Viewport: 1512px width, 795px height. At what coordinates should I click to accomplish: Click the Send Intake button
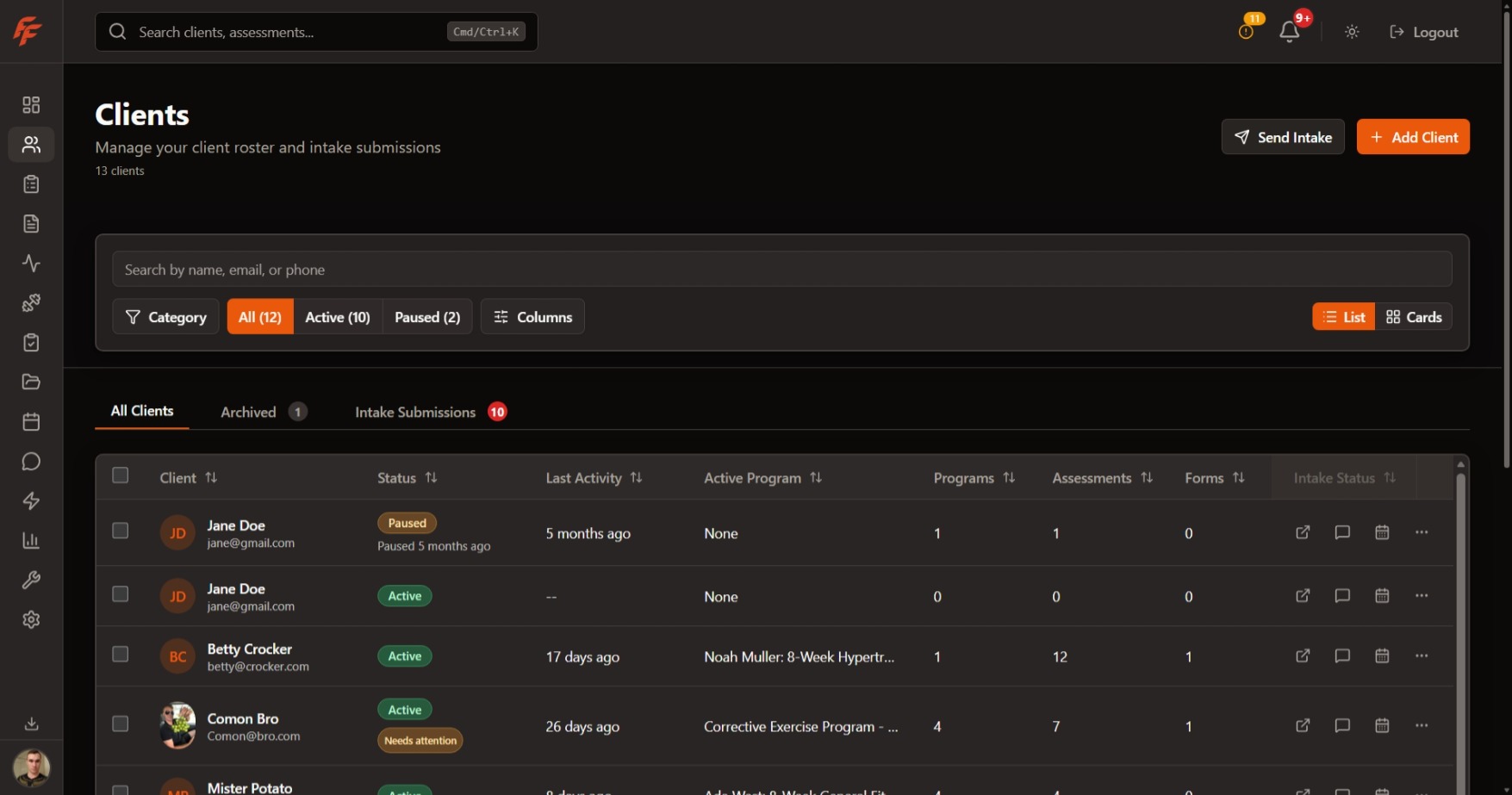point(1283,136)
